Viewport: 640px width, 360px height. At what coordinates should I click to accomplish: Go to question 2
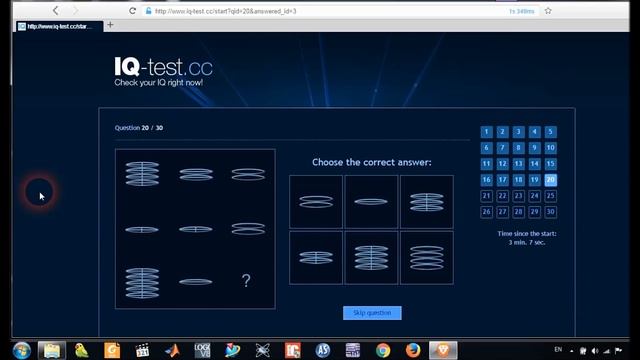click(x=502, y=132)
